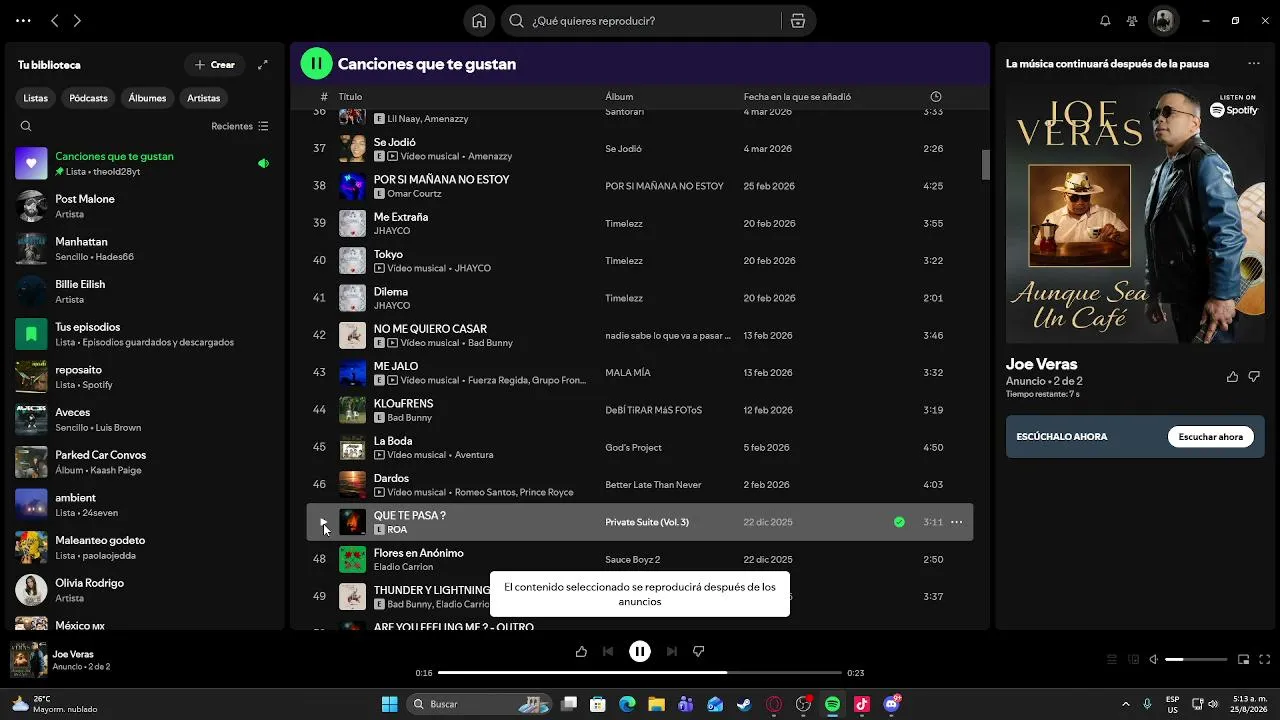Filter the library by Artistas
Screen dimensions: 1280x720
coord(203,98)
